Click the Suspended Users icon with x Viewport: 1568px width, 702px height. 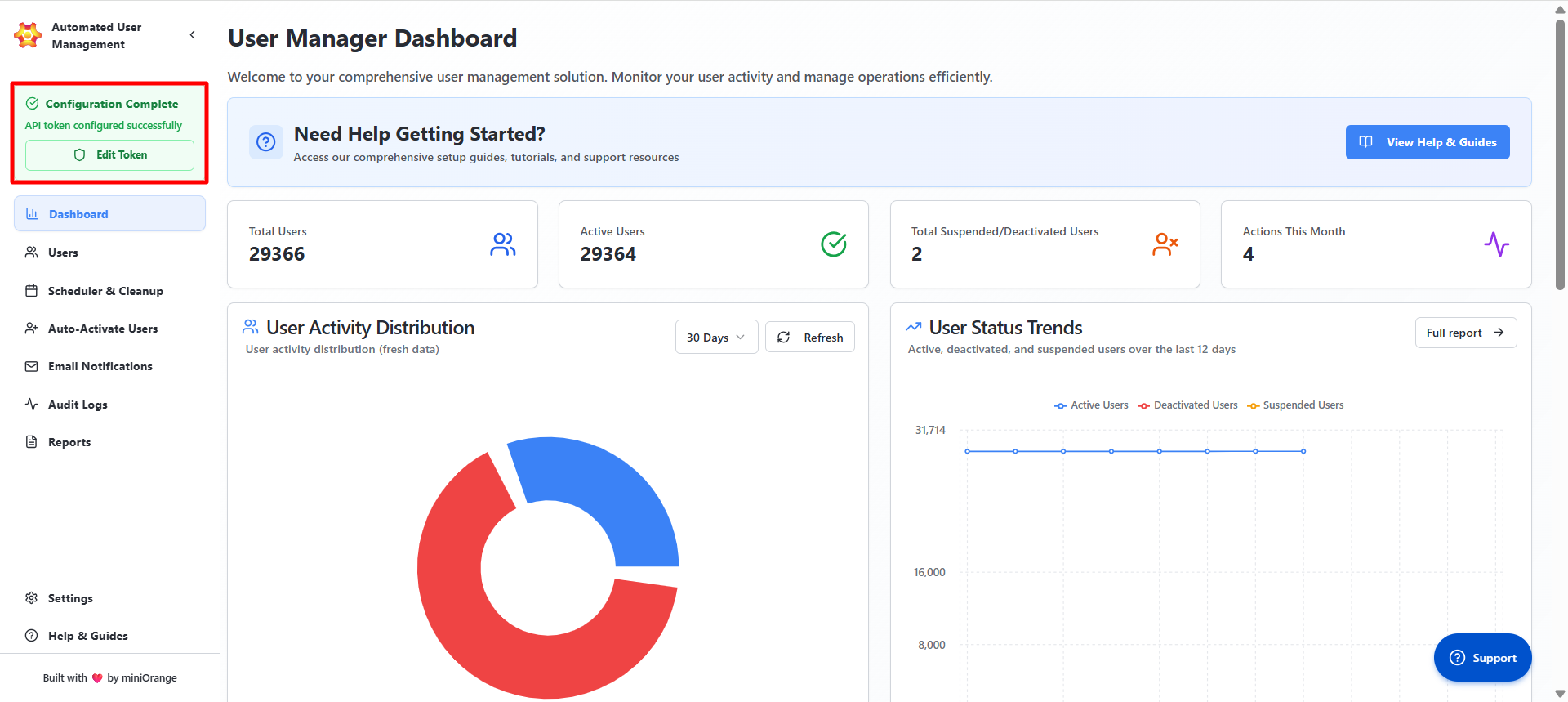[x=1165, y=244]
